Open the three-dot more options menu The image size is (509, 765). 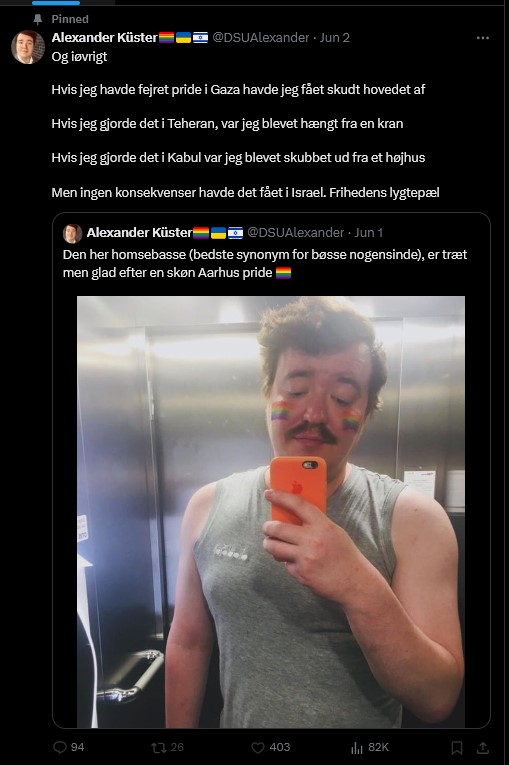pyautogui.click(x=483, y=38)
